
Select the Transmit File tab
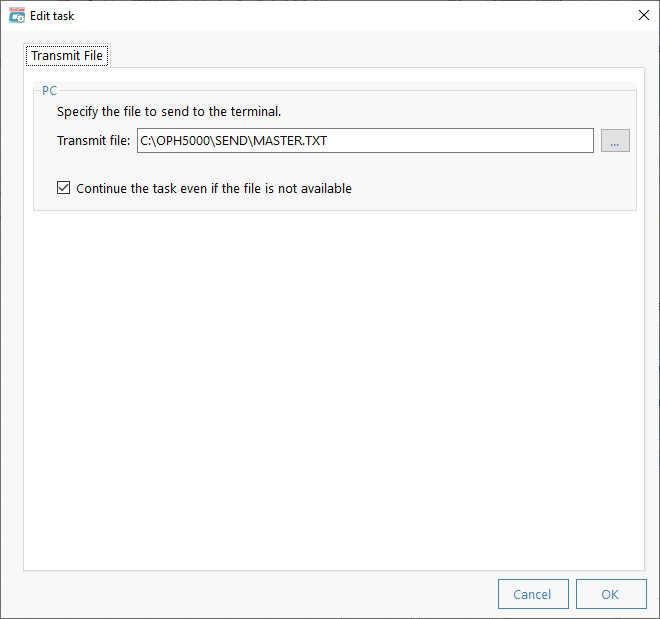67,56
